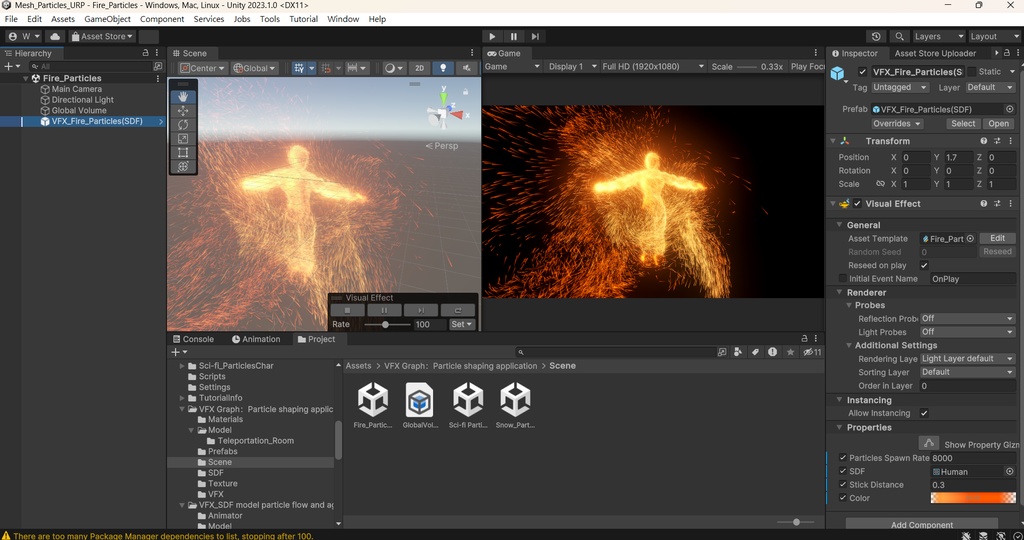Select the Transform tool in Scene overlay
This screenshot has width=1024, height=540.
coord(183,166)
